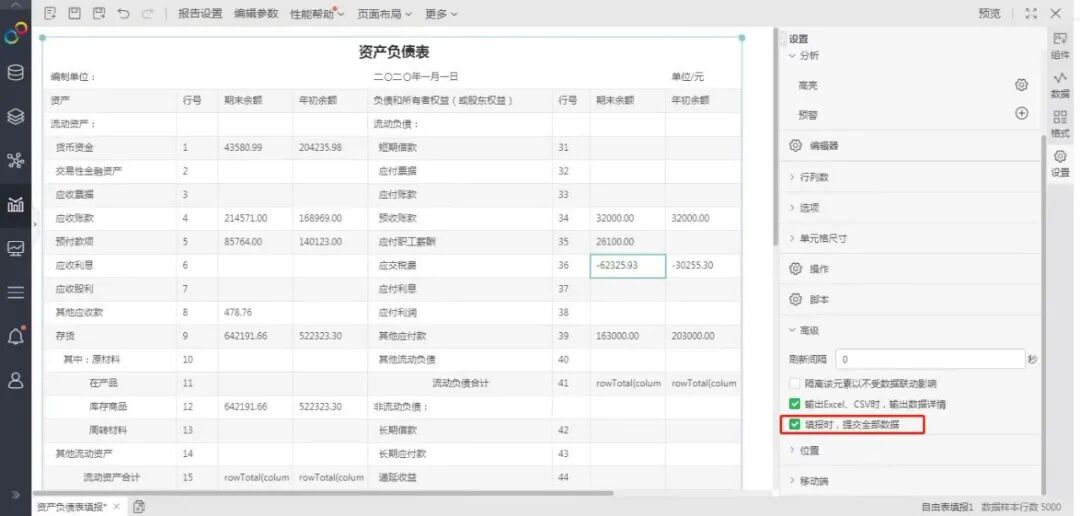Expand the sidebar with double arrow icon
The image size is (1080, 516).
15,495
